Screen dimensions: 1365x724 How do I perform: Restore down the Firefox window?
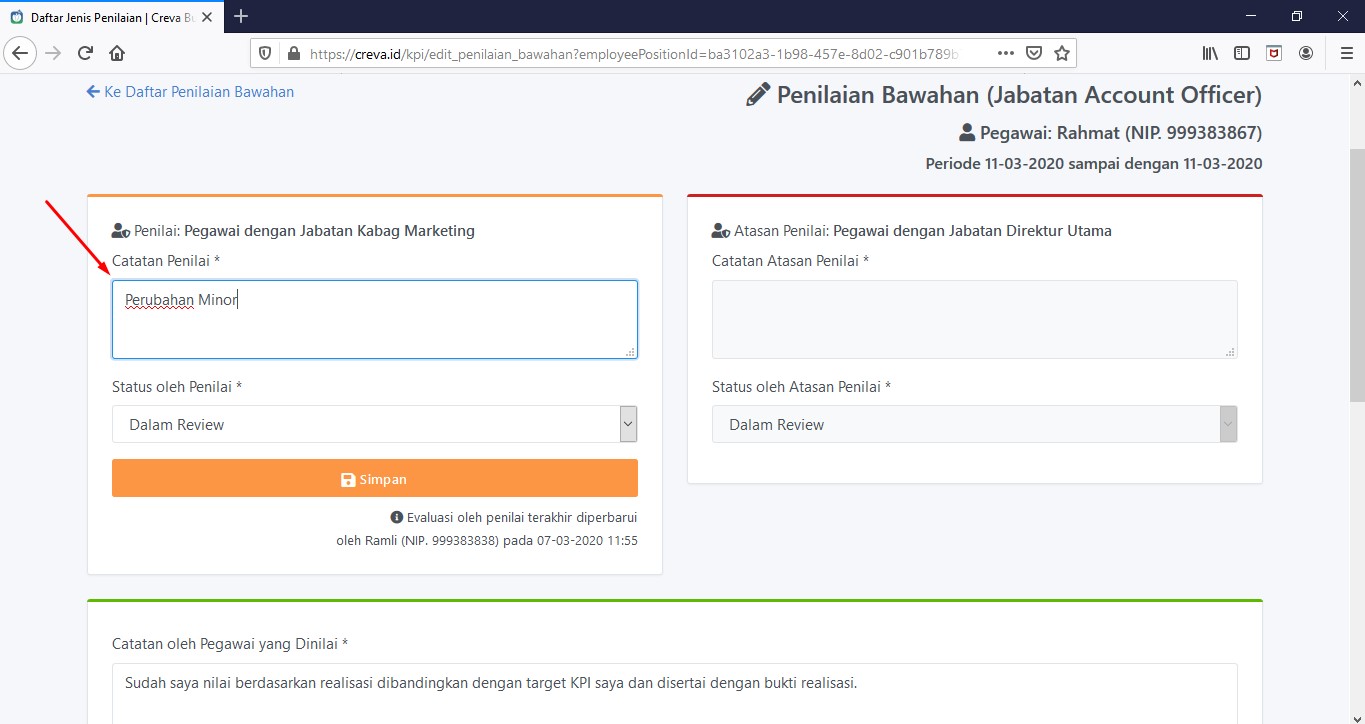click(1297, 16)
